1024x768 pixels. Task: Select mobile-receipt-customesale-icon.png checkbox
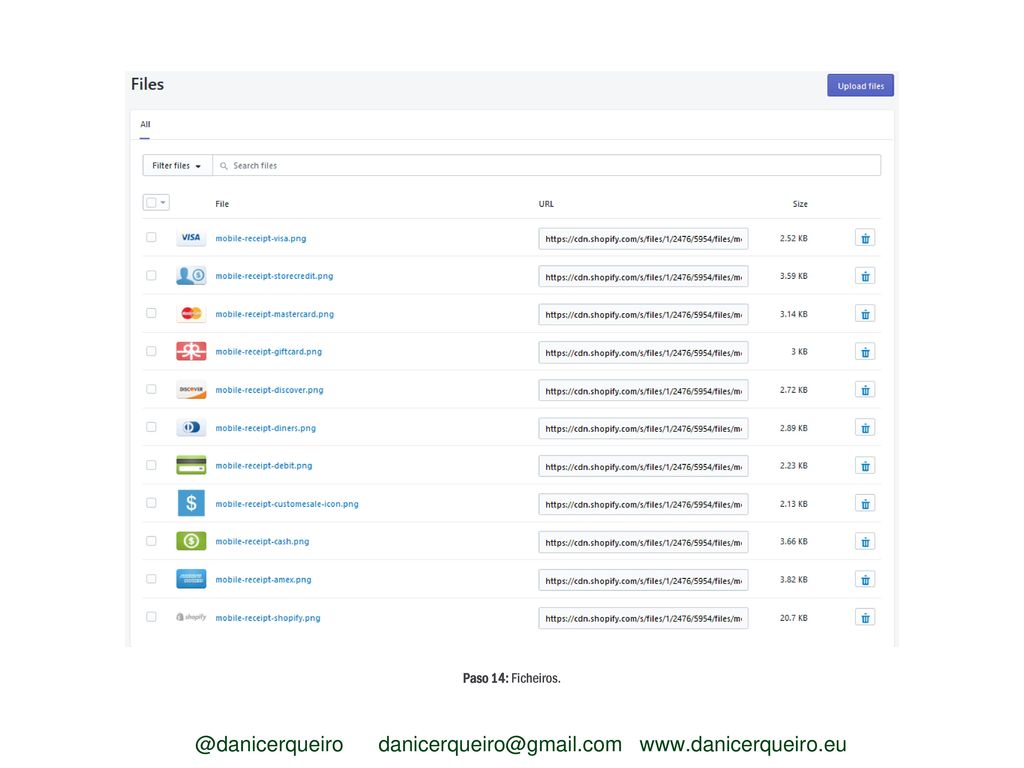(x=151, y=502)
